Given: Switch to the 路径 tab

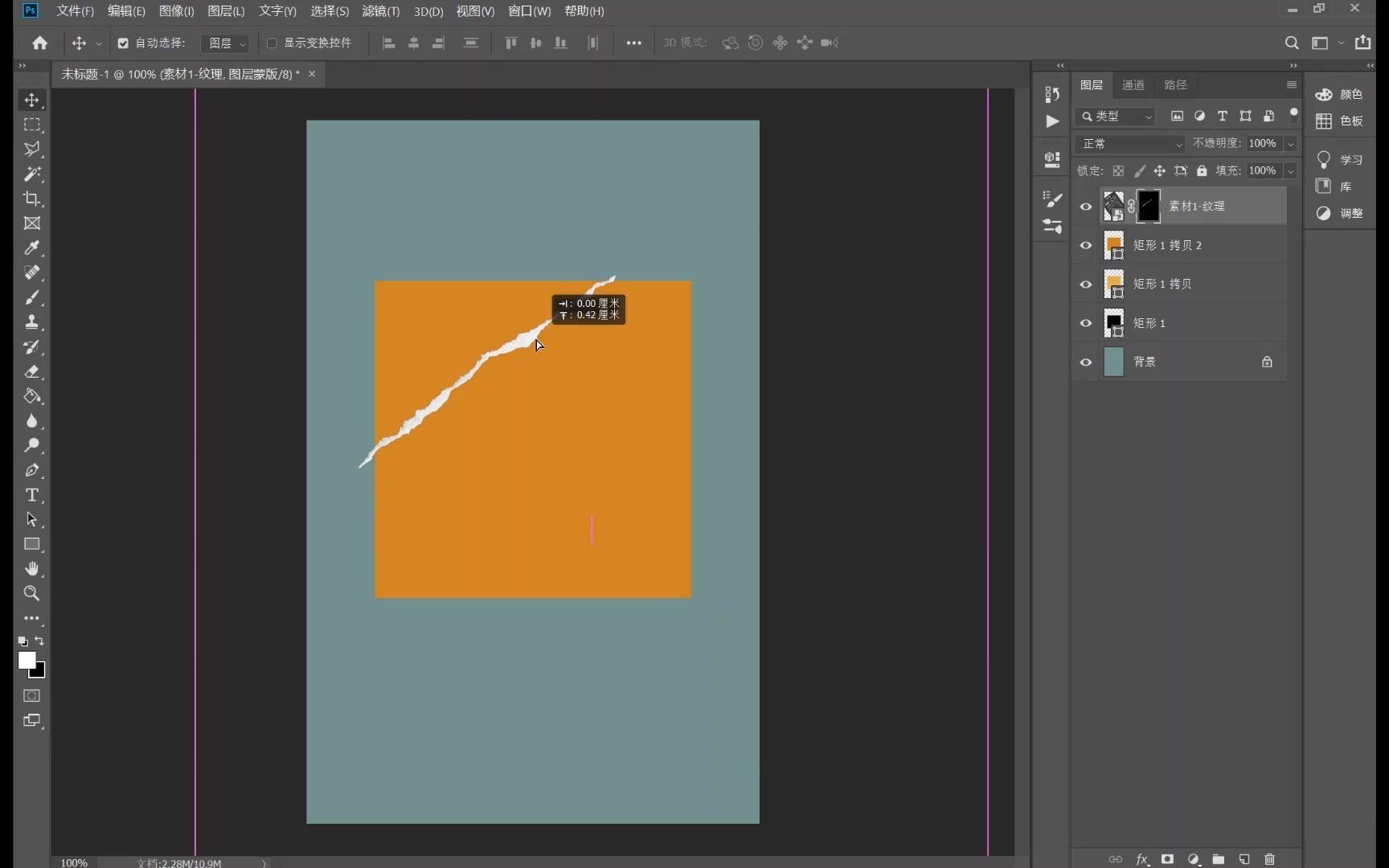Looking at the screenshot, I should click(x=1175, y=85).
